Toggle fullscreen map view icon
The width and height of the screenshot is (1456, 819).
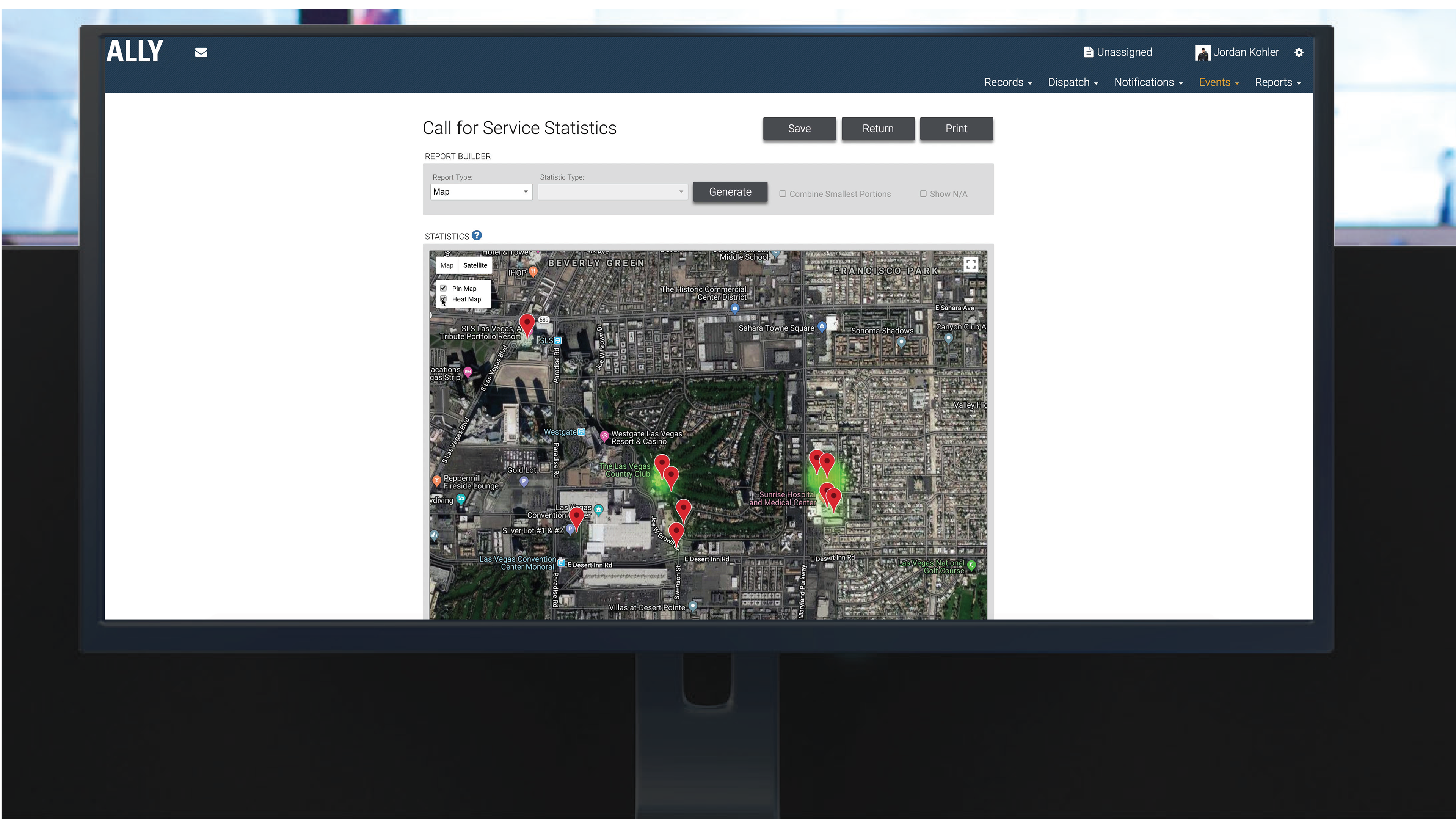click(971, 264)
